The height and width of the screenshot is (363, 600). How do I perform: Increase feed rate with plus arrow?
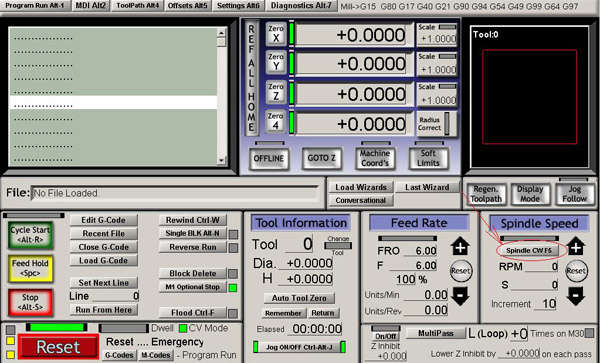(460, 246)
